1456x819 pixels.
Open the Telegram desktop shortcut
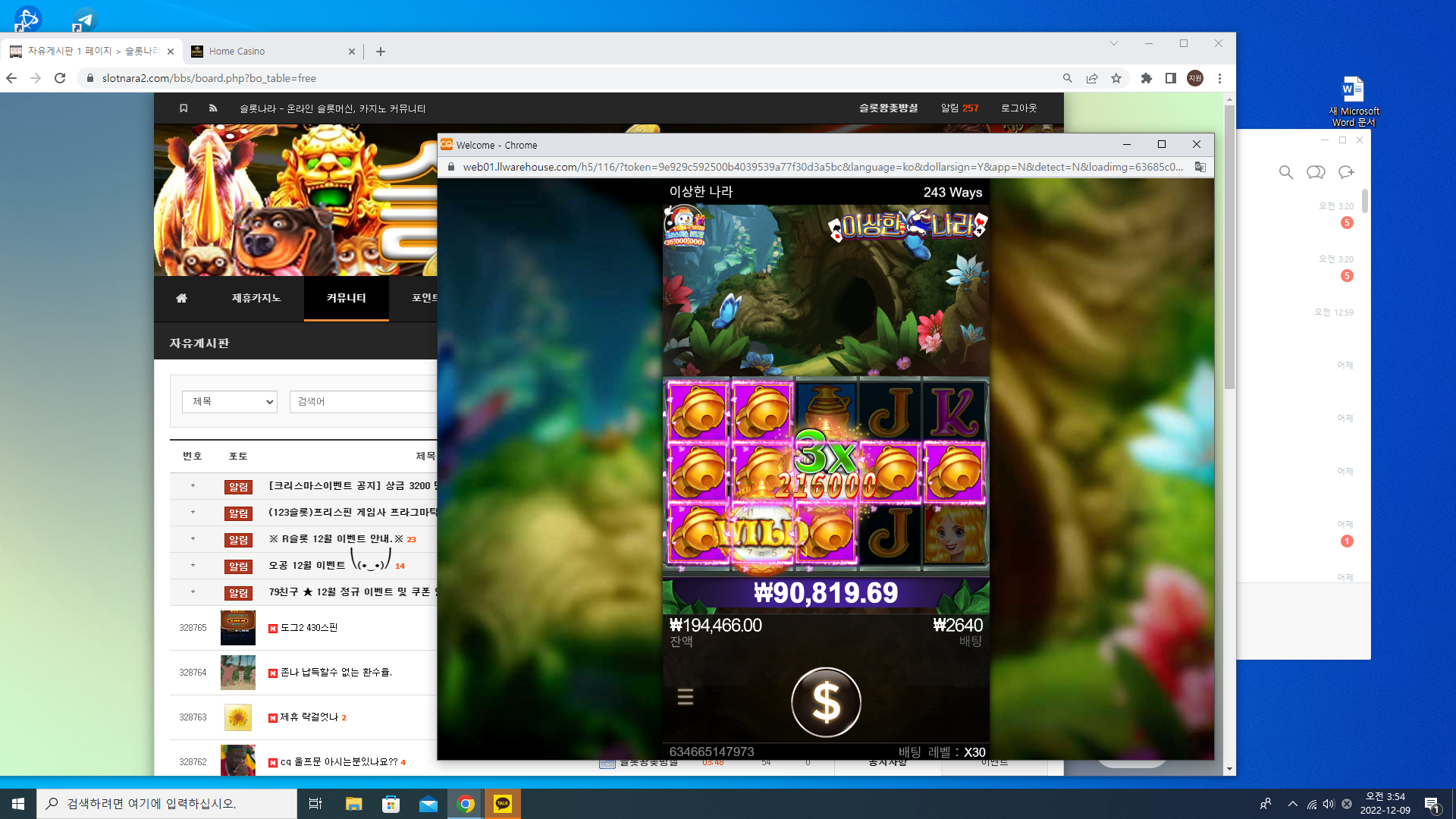coord(83,18)
